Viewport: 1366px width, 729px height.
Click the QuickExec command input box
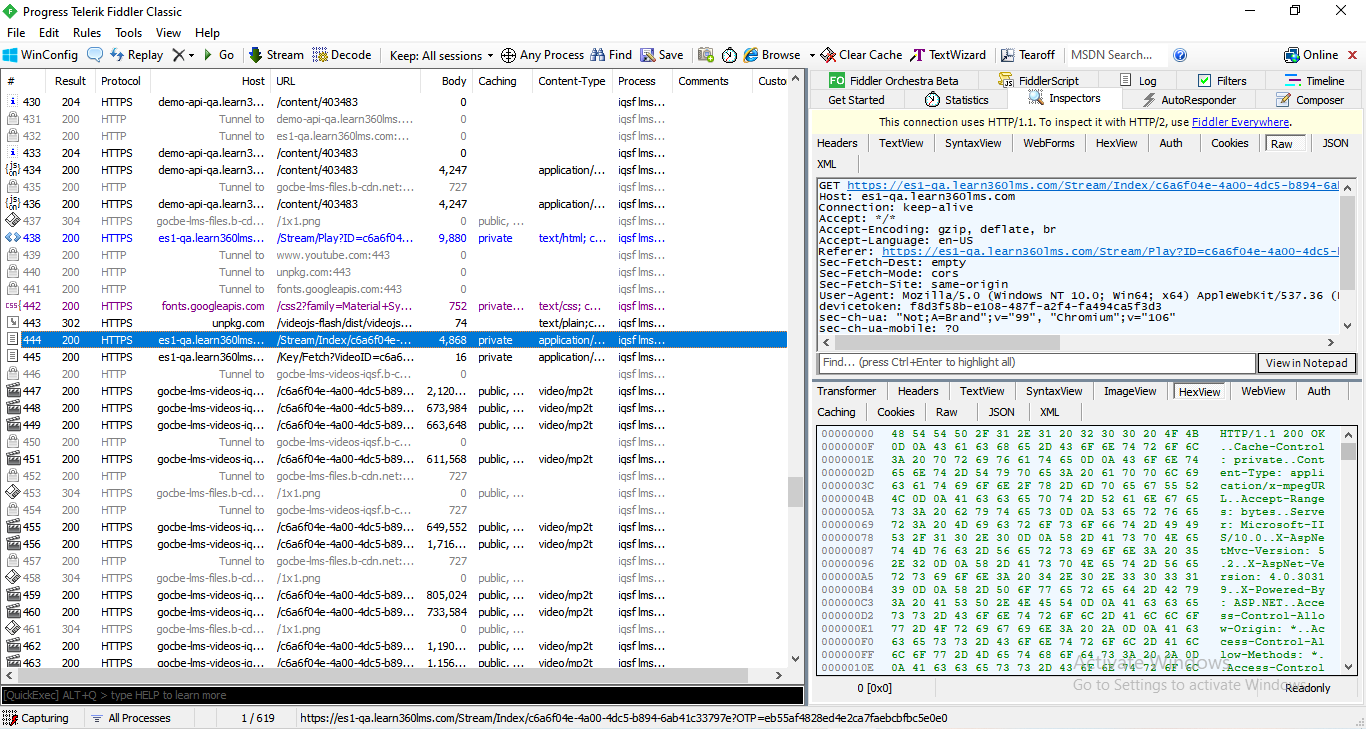pos(400,695)
